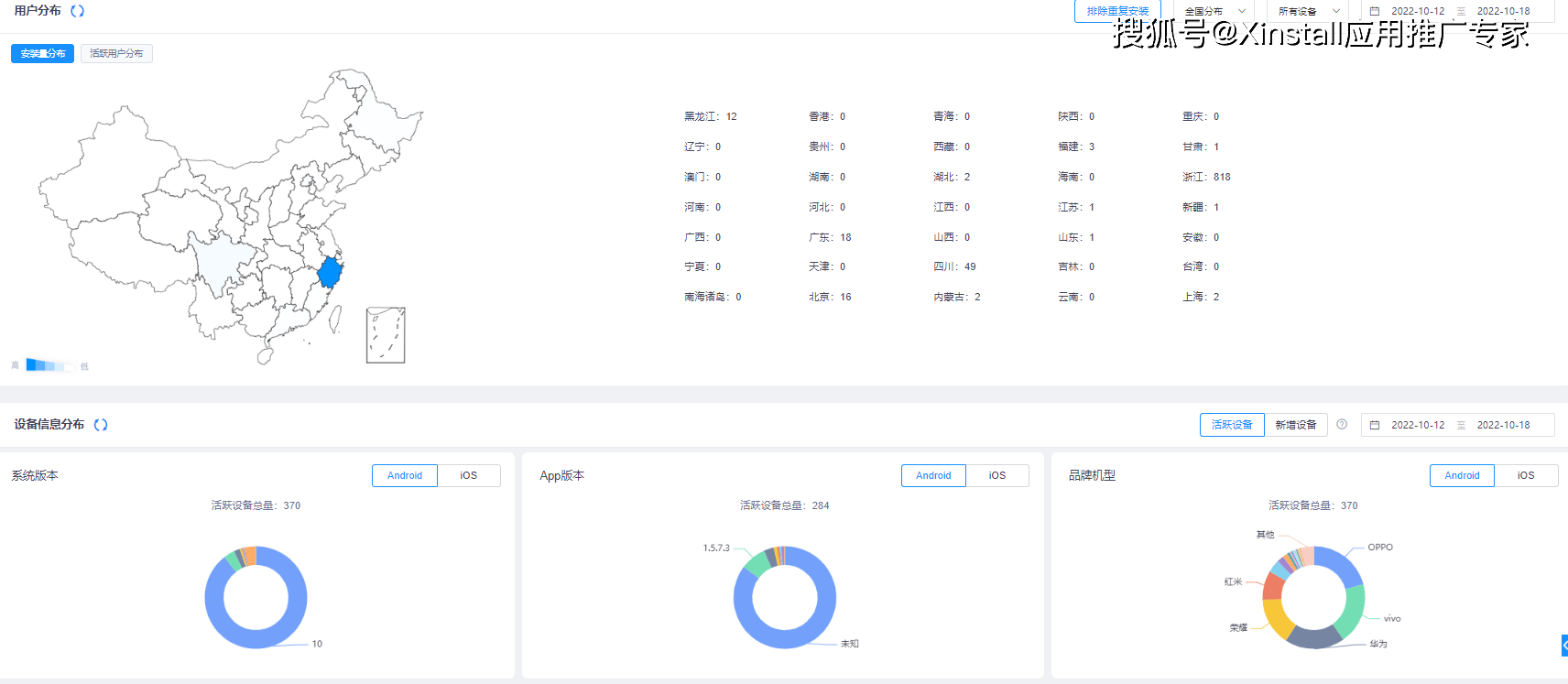Click the blue side panel arrow at right edge

1563,646
